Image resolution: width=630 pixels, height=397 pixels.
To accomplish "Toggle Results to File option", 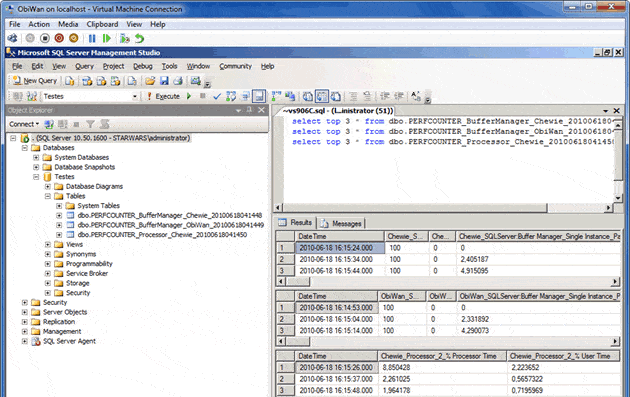I will pos(336,96).
